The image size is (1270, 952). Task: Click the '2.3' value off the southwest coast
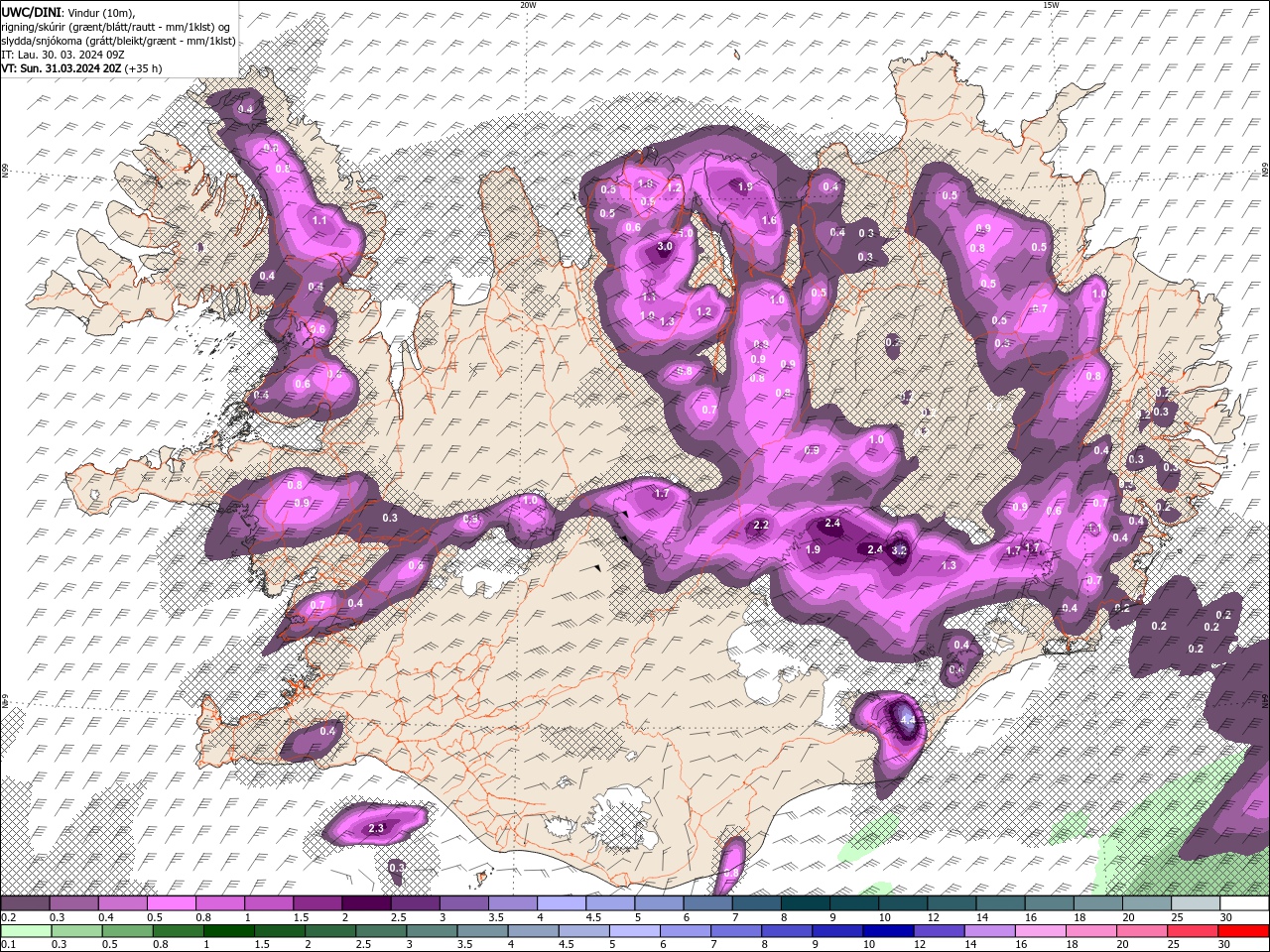click(x=376, y=828)
